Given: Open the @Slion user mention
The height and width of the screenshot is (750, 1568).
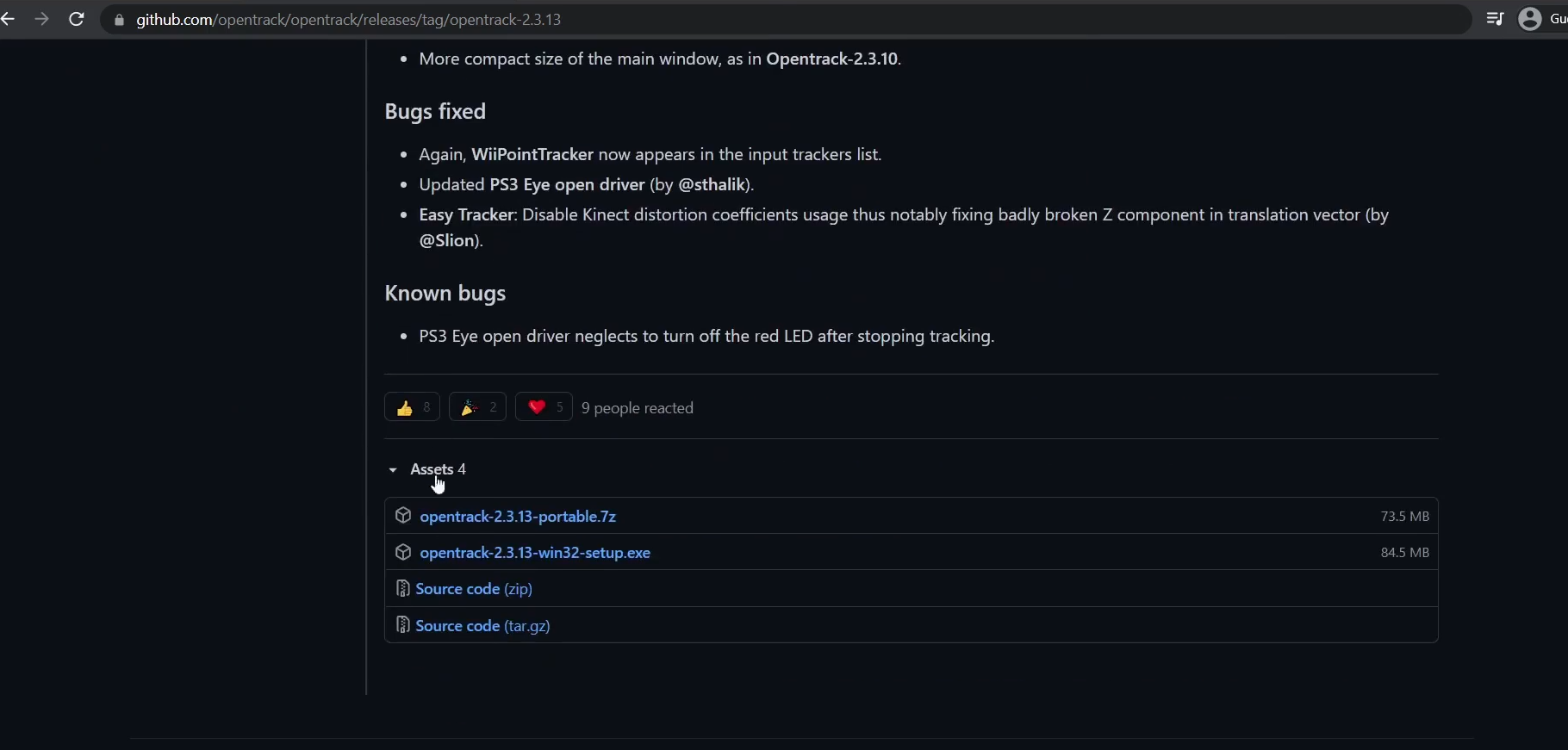Looking at the screenshot, I should 447,240.
